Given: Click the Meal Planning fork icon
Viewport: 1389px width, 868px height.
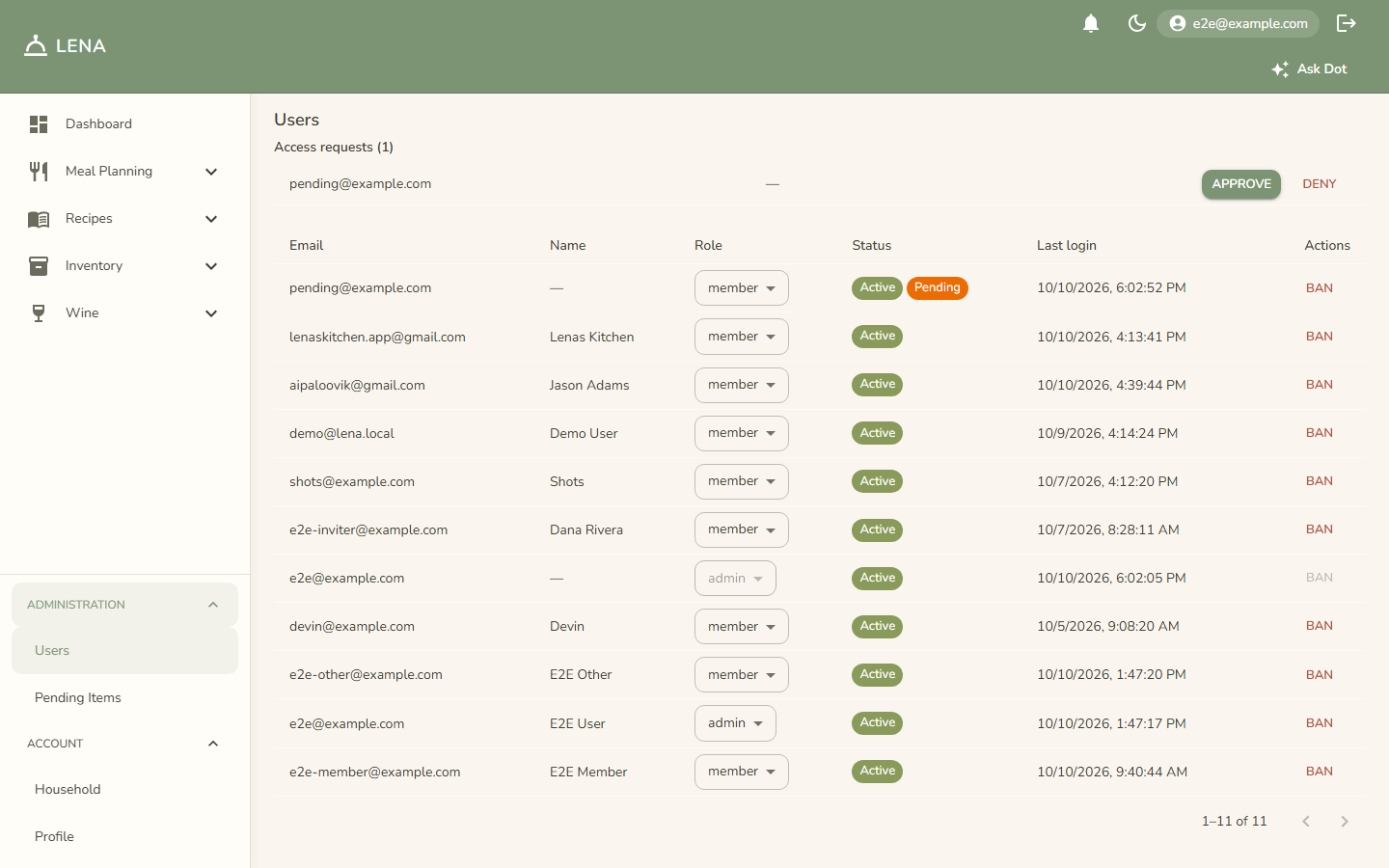Looking at the screenshot, I should 39,172.
